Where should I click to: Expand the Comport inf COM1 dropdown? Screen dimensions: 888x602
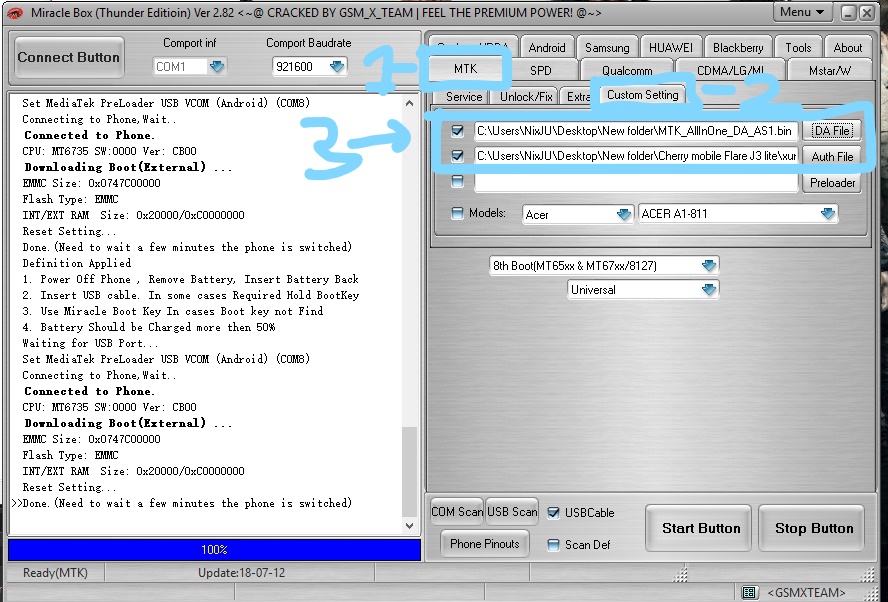[217, 67]
